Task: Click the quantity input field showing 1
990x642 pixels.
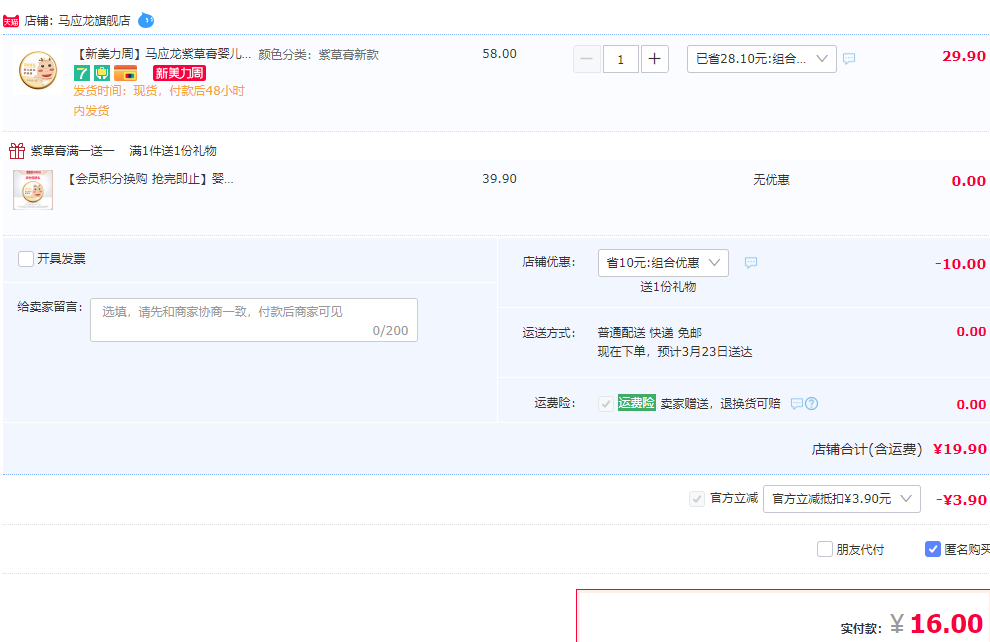Action: [x=621, y=59]
